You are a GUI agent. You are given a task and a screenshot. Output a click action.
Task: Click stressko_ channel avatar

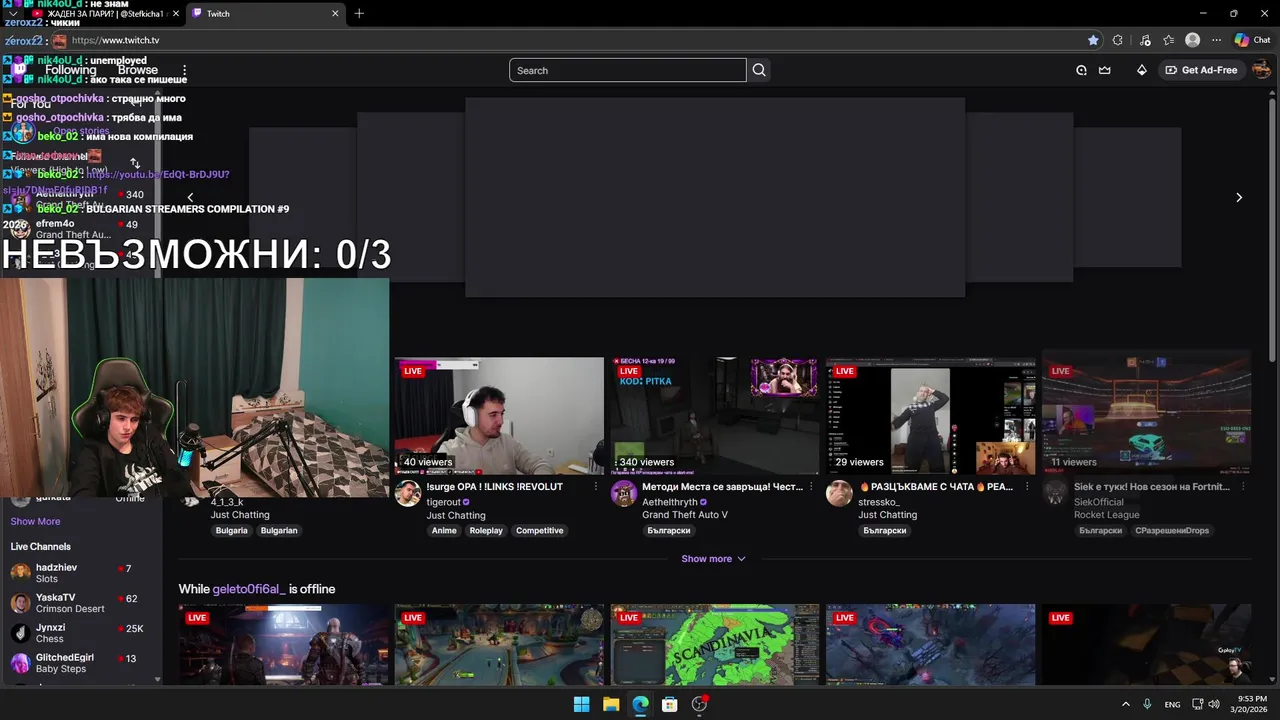click(x=839, y=493)
